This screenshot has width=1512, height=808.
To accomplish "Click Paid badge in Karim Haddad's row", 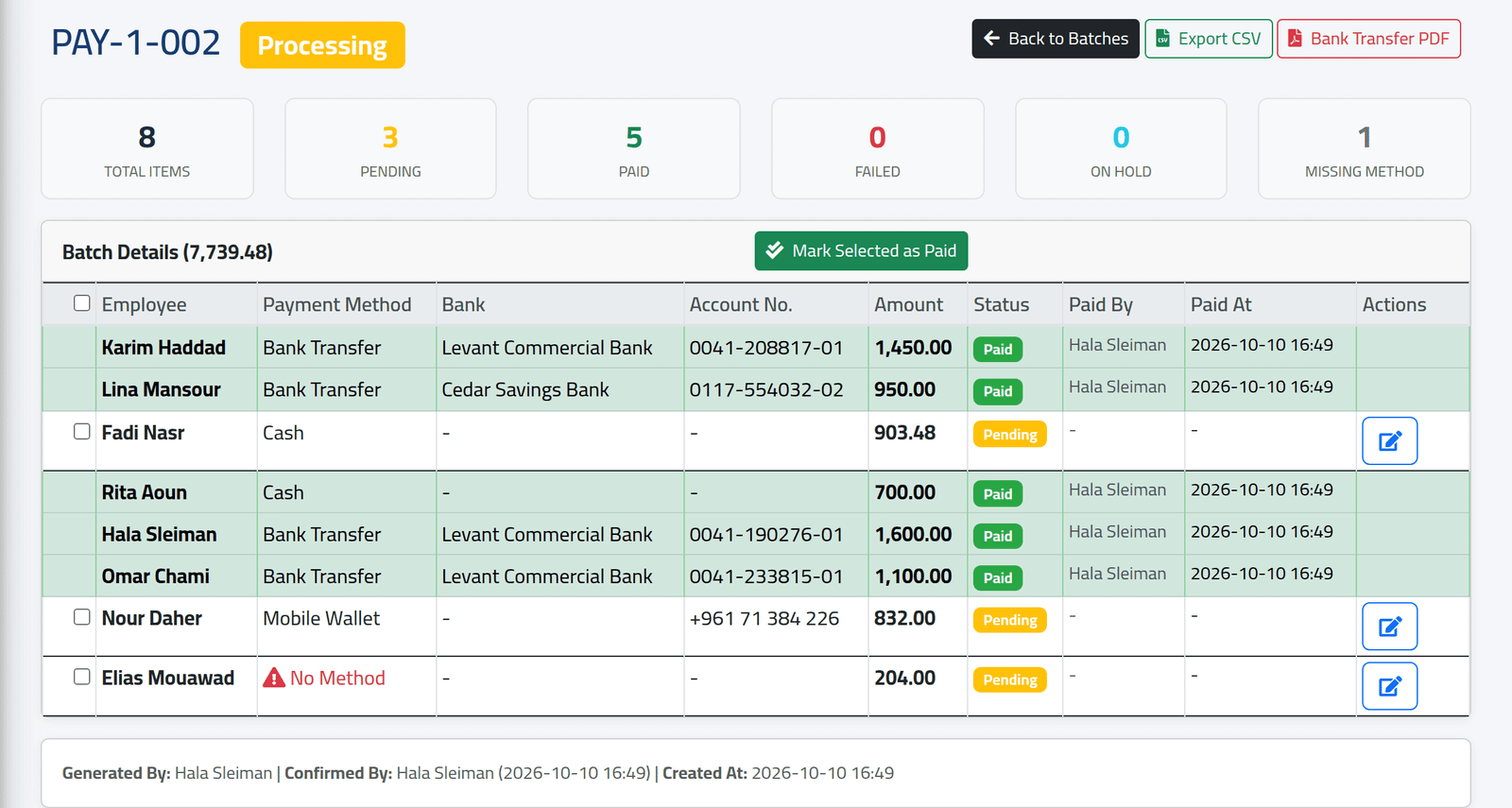I will click(x=998, y=349).
